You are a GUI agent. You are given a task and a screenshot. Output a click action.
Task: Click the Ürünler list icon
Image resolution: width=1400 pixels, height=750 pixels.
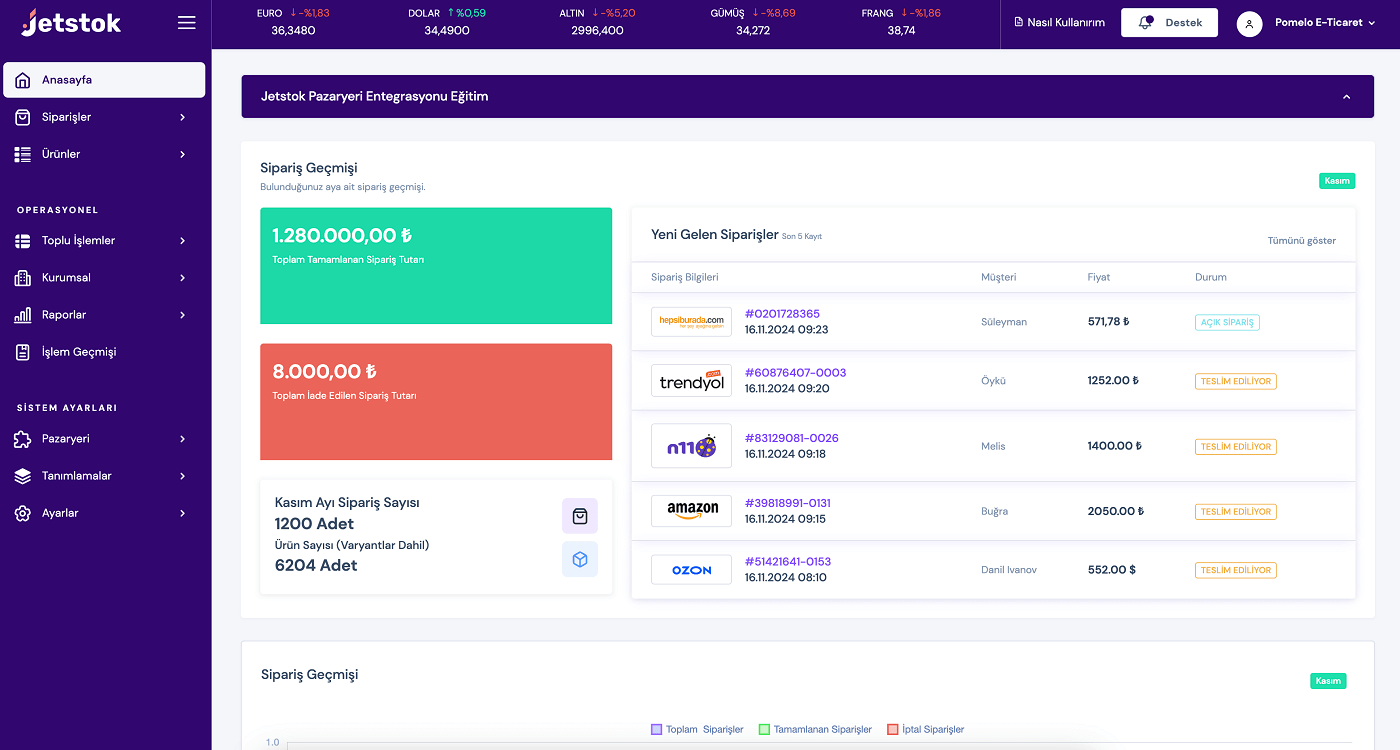(23, 154)
